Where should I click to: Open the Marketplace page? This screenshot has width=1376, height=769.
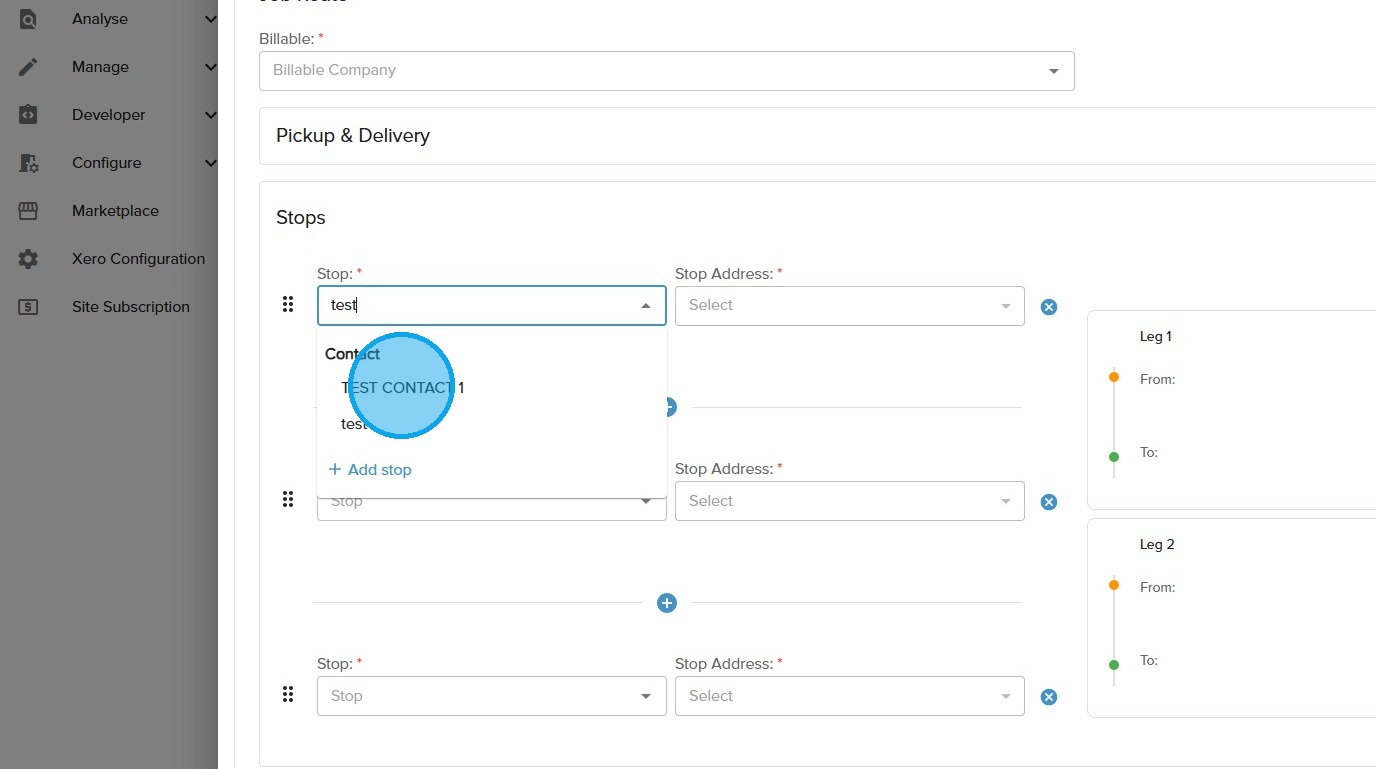115,211
